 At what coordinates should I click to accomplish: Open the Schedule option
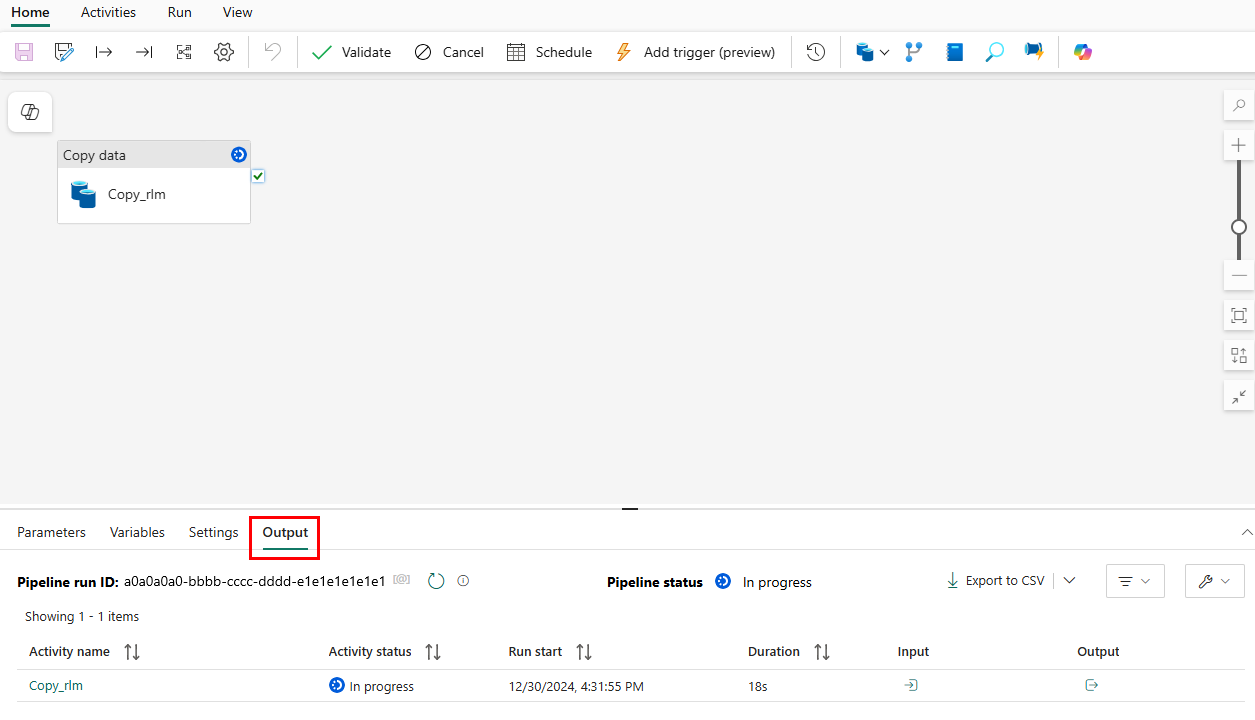click(x=549, y=52)
